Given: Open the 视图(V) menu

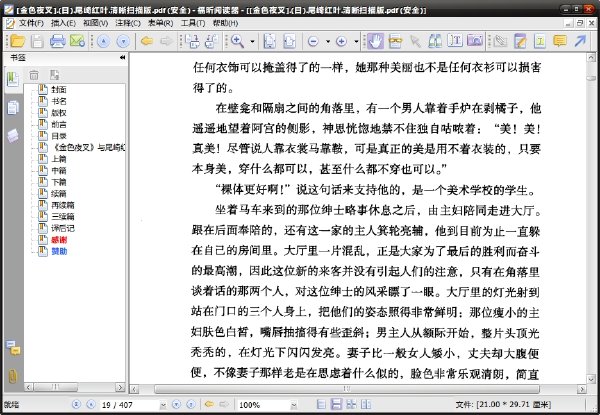Looking at the screenshot, I should (x=95, y=23).
